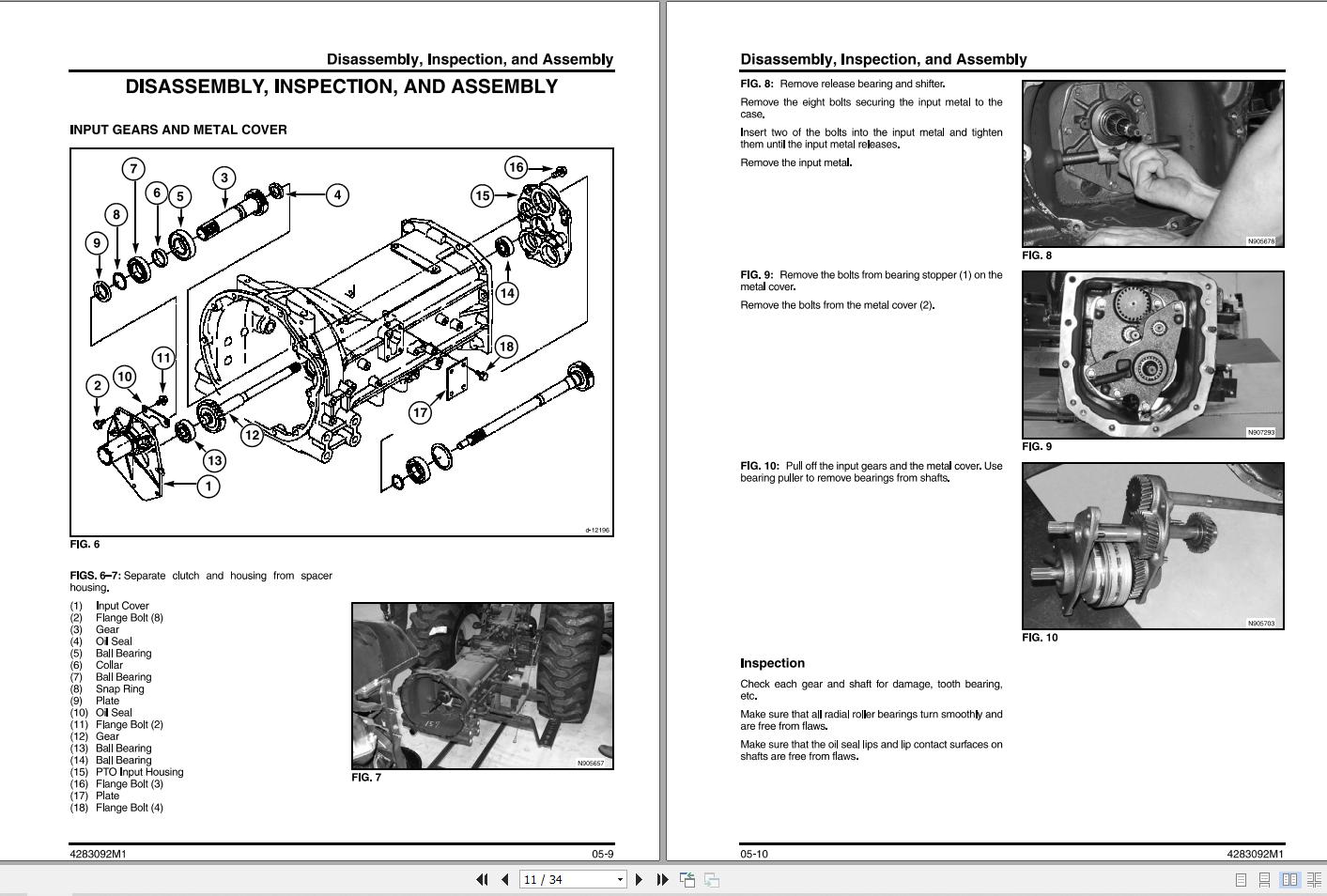The image size is (1327, 896).
Task: Click the FIG. 7 tractor photo
Action: coord(482,686)
